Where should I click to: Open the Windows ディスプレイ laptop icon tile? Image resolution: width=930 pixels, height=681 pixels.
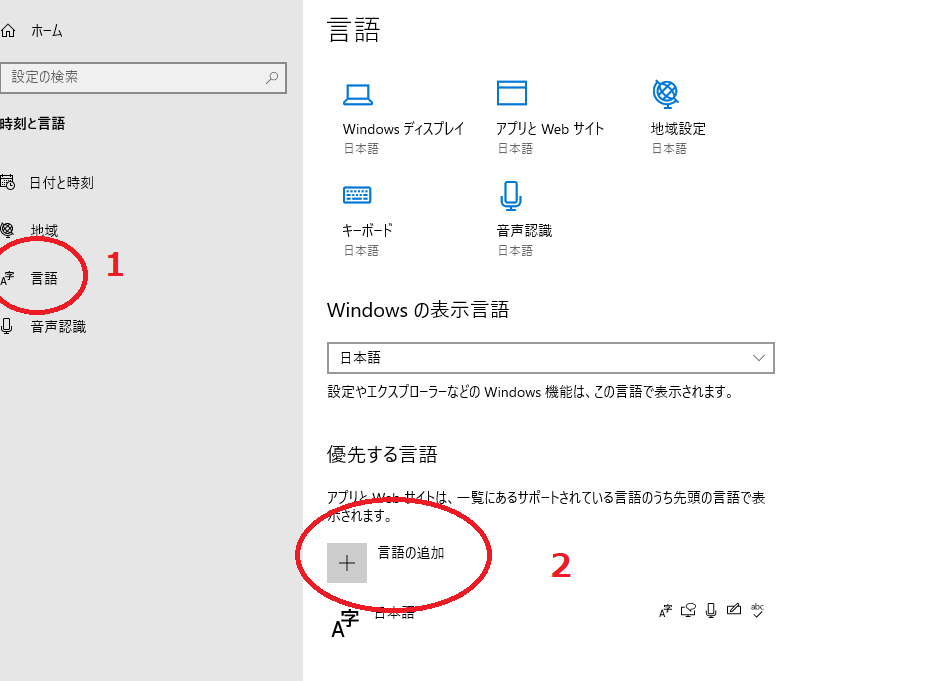(x=358, y=94)
